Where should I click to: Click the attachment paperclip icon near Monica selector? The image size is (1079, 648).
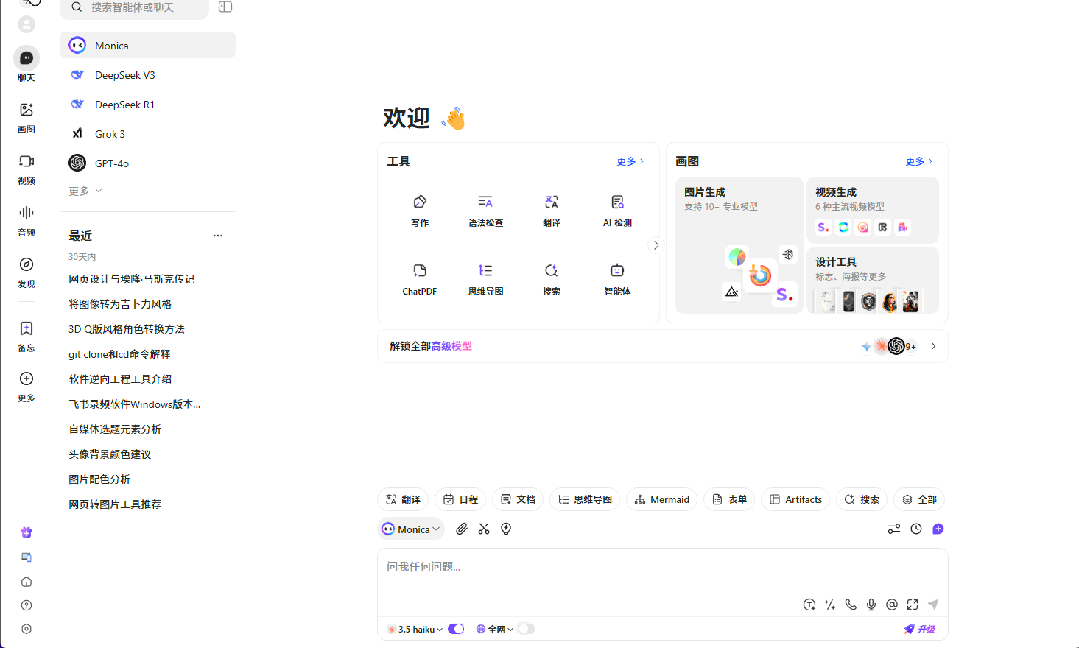461,529
